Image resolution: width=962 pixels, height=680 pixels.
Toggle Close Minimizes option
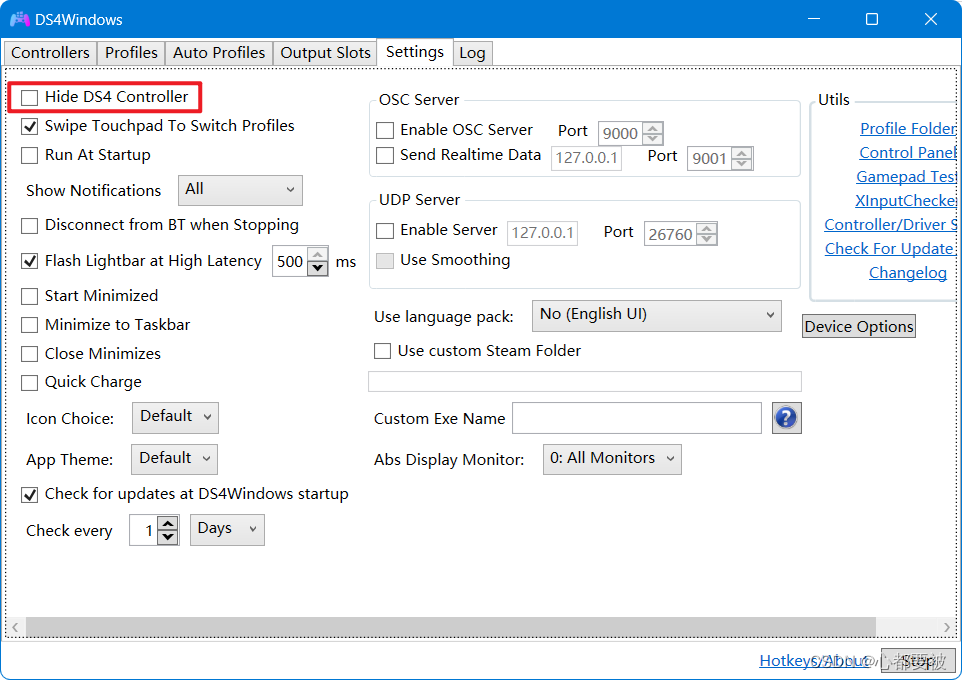point(29,354)
